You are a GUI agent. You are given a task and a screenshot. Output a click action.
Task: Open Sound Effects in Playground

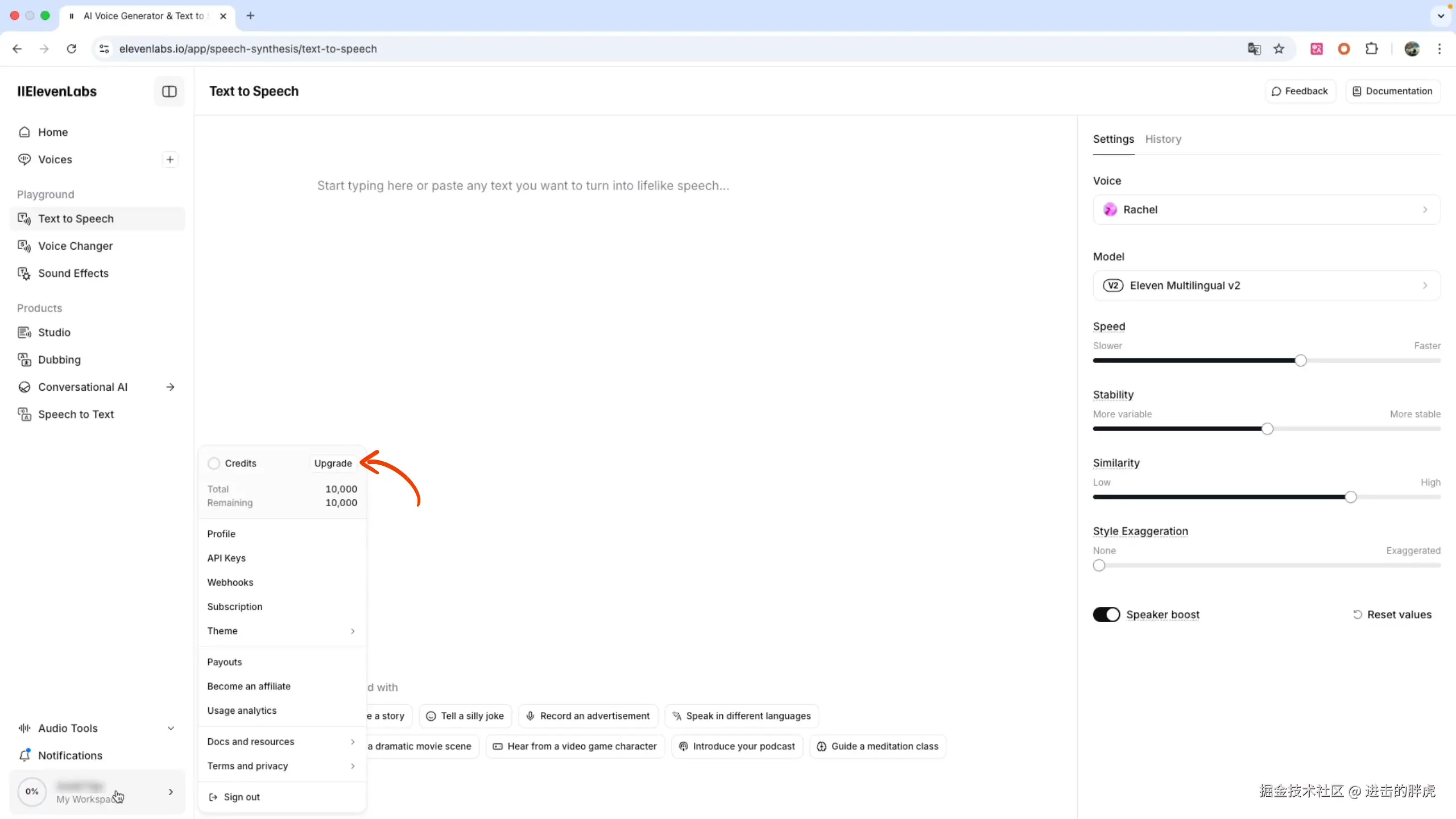(x=73, y=273)
